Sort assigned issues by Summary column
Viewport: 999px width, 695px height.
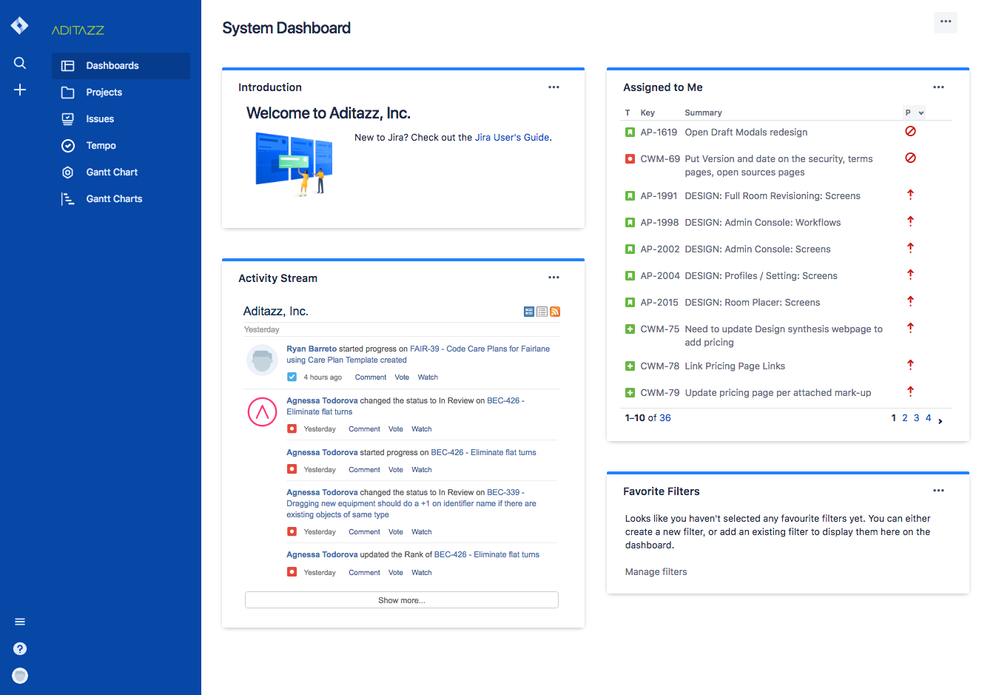click(703, 113)
